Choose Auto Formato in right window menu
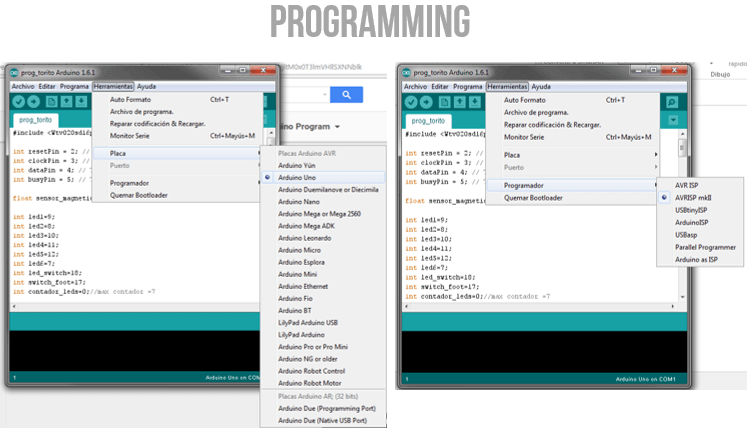 (x=571, y=100)
